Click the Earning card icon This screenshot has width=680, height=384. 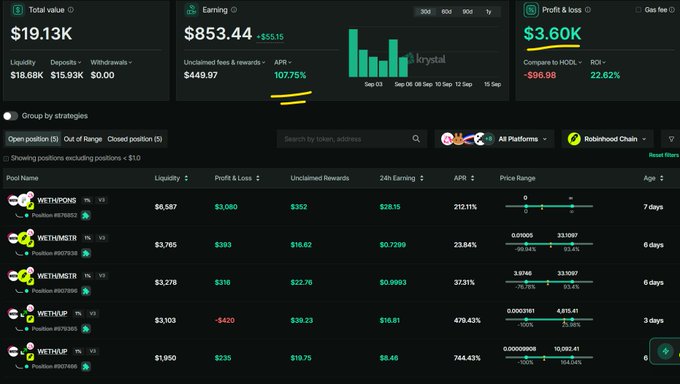pos(191,10)
